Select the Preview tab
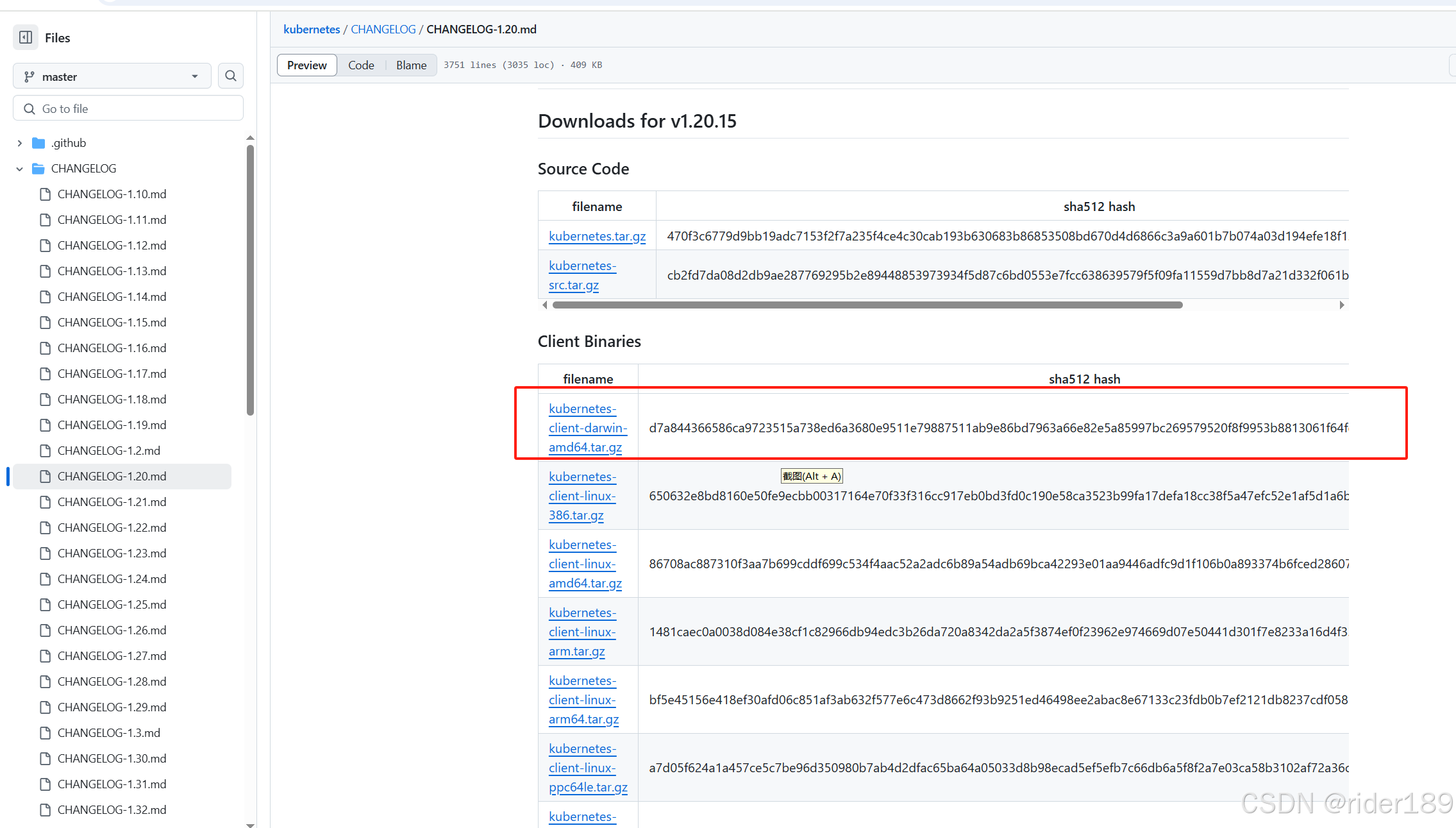This screenshot has height=828, width=1456. 306,65
